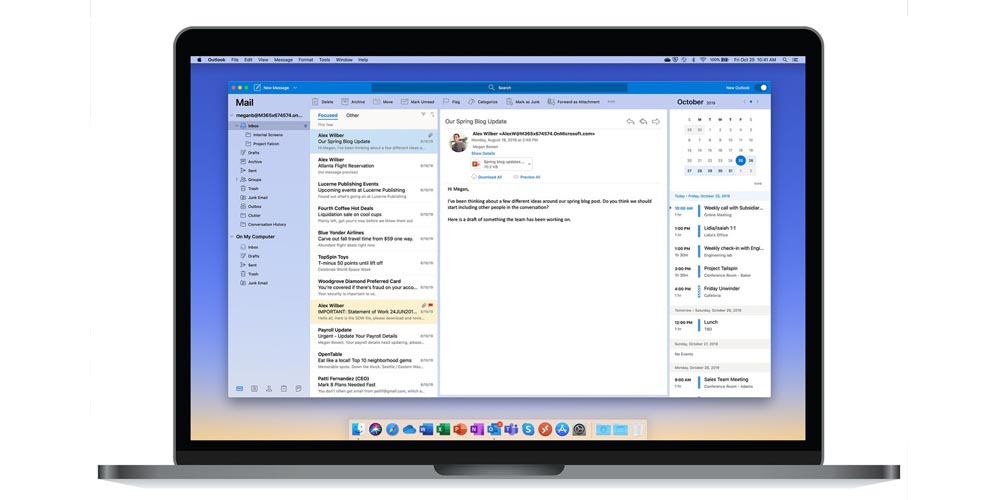Viewport: 1000px width, 500px height.
Task: Go to next month in calendar
Action: coord(758,102)
